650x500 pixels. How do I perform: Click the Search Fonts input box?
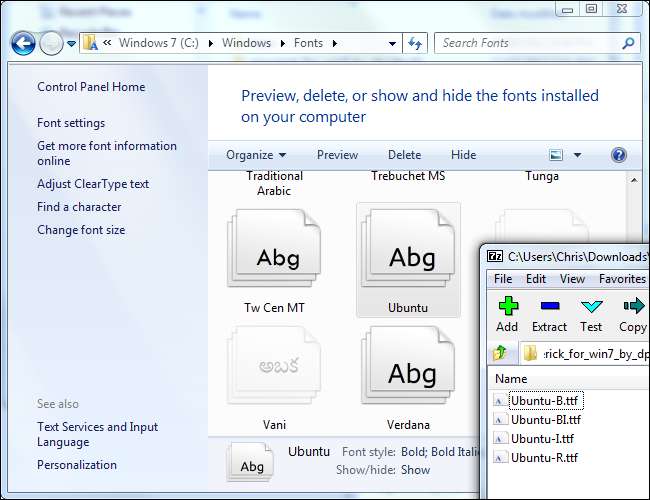pos(527,43)
